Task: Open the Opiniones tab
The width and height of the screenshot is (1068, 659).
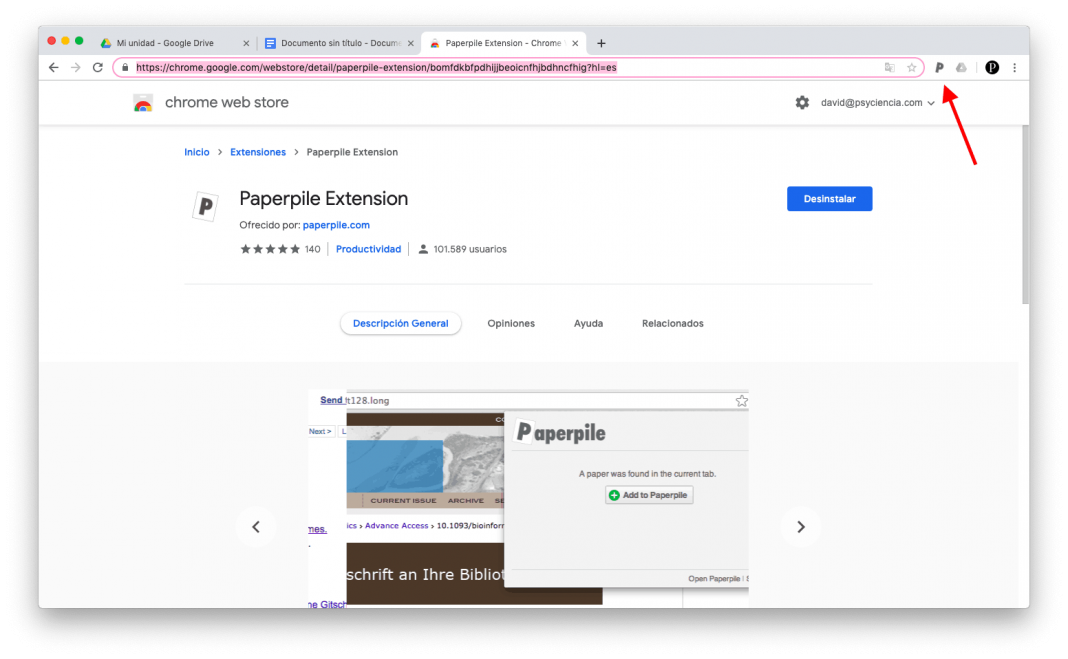Action: click(511, 323)
